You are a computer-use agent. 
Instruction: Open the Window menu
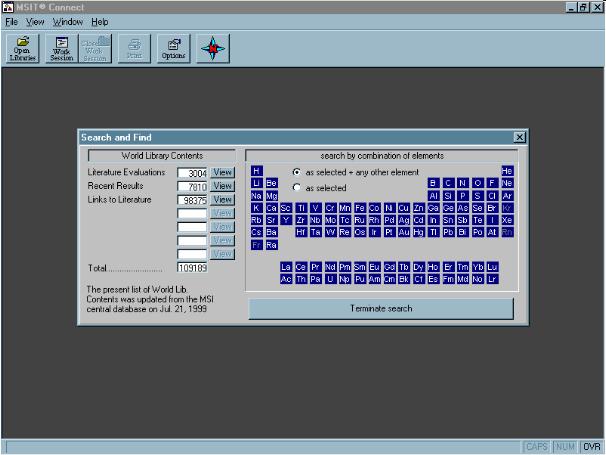68,22
